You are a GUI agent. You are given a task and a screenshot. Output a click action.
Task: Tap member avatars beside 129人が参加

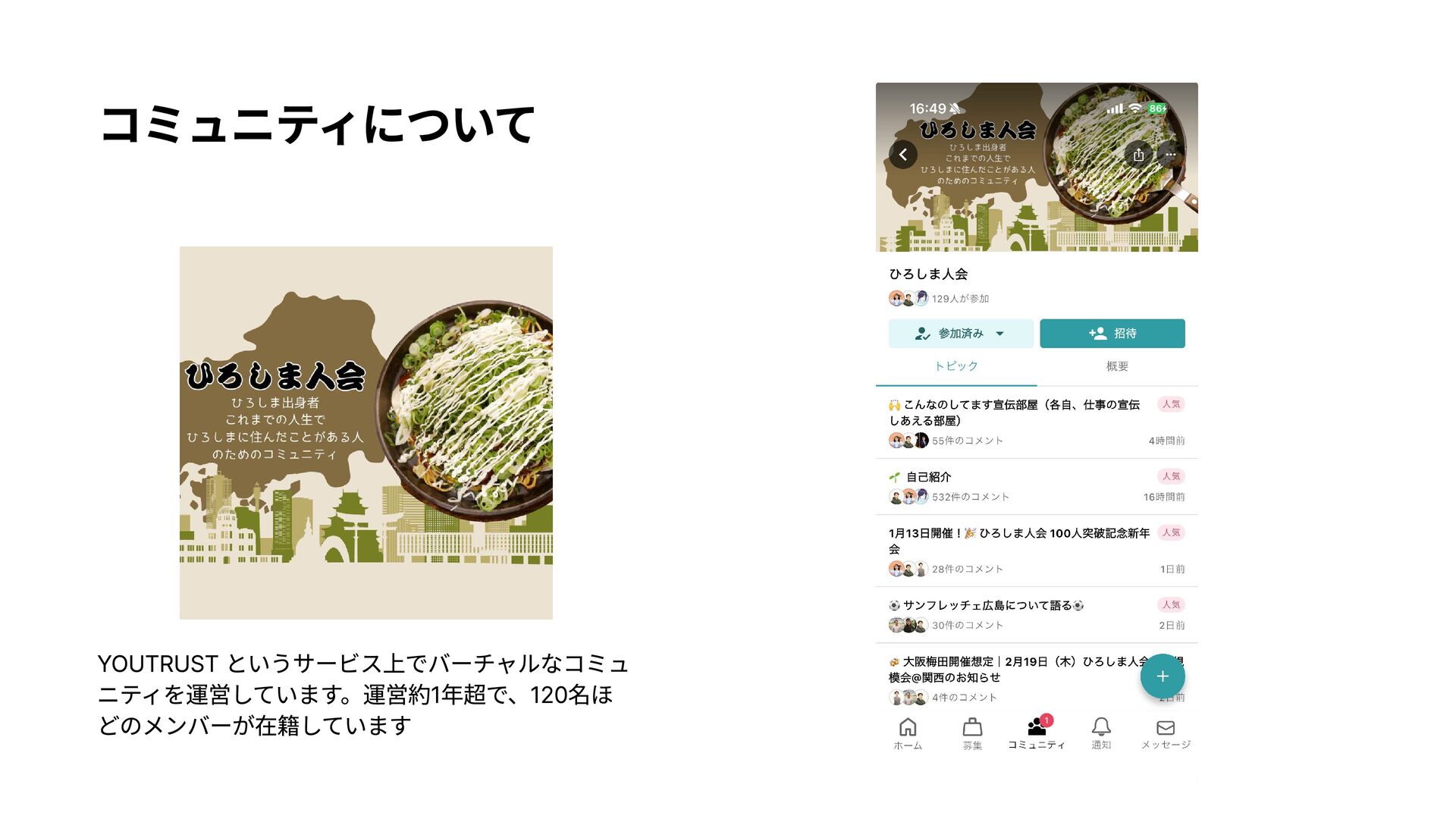(x=908, y=298)
